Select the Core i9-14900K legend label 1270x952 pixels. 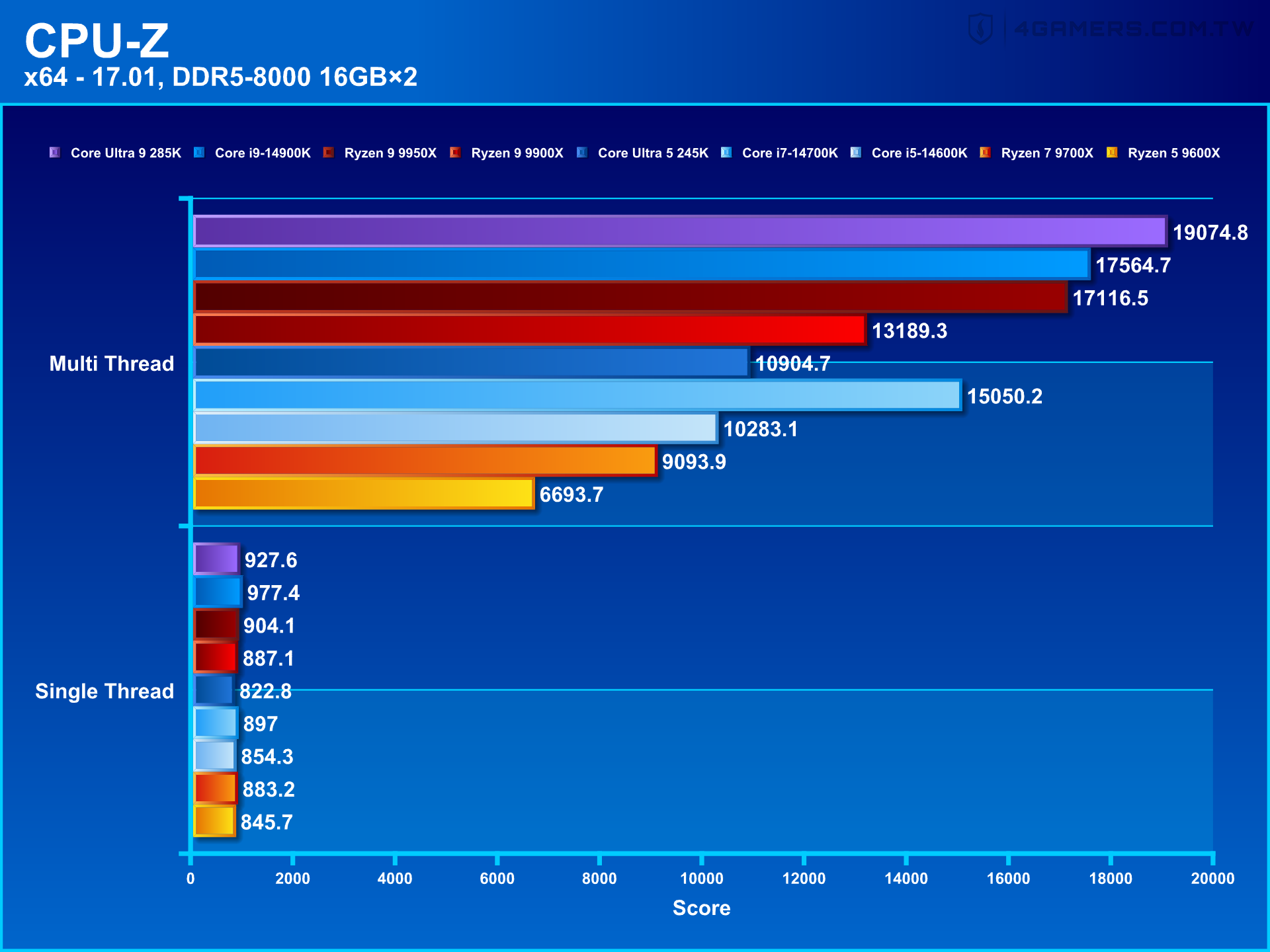tap(263, 153)
